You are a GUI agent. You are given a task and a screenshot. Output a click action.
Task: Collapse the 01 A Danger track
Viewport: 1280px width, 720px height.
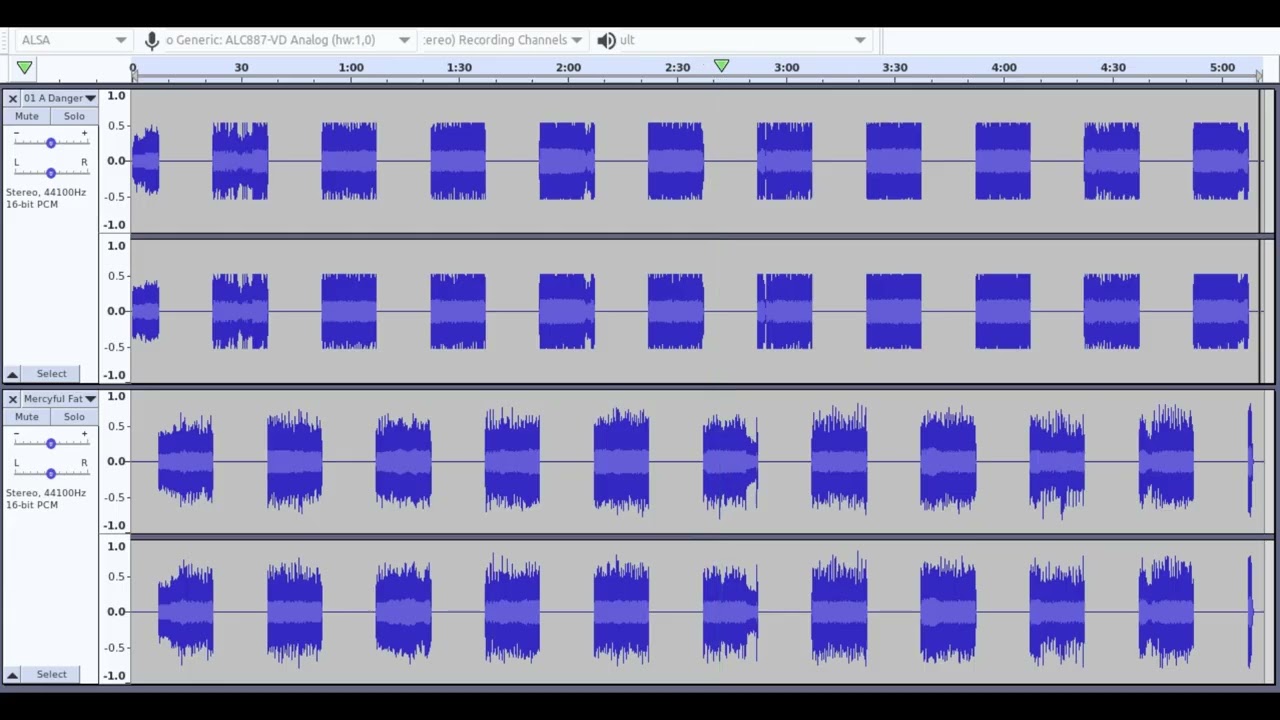(12, 374)
